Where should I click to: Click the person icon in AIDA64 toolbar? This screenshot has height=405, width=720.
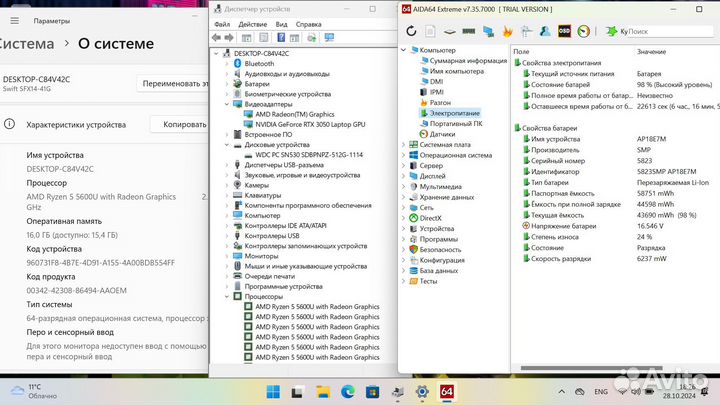pos(545,31)
